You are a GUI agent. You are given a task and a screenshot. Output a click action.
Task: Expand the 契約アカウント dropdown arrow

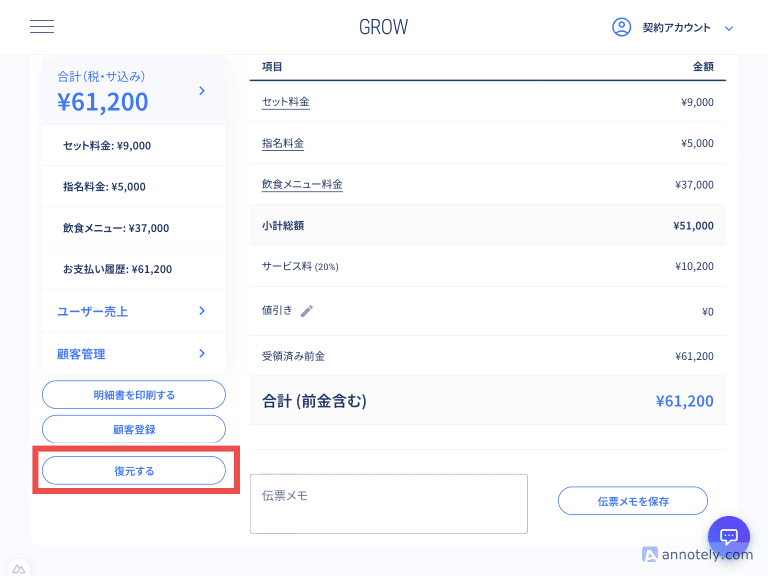(729, 28)
